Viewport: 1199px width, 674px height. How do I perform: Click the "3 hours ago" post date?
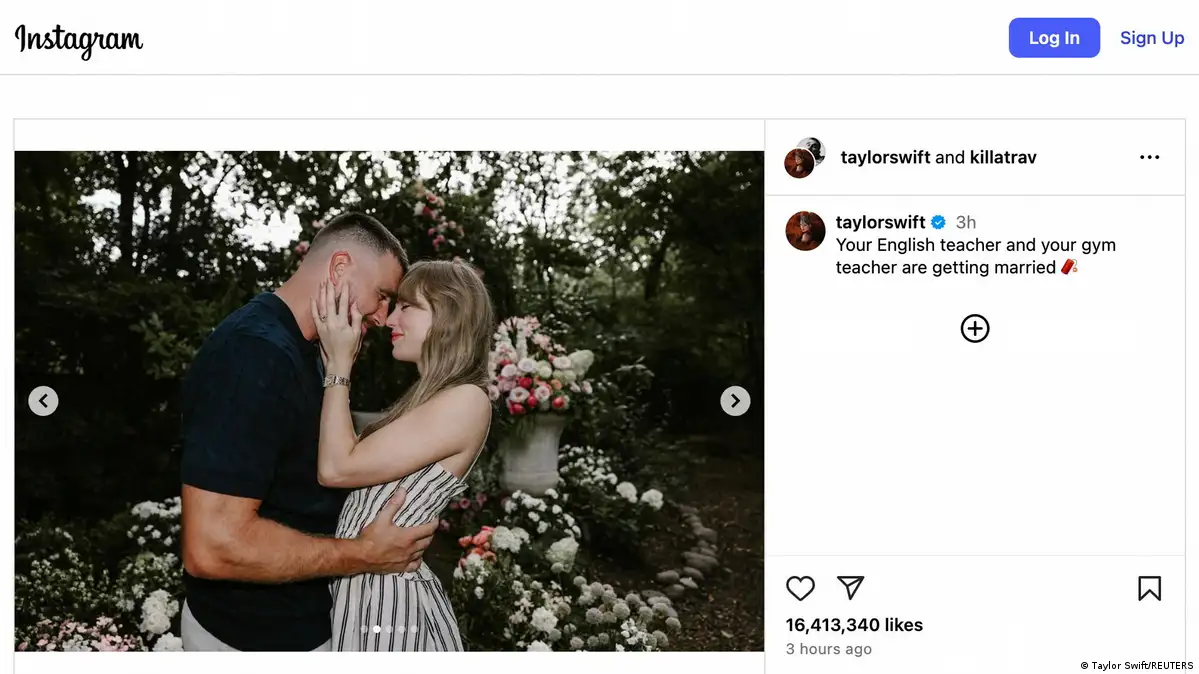828,649
